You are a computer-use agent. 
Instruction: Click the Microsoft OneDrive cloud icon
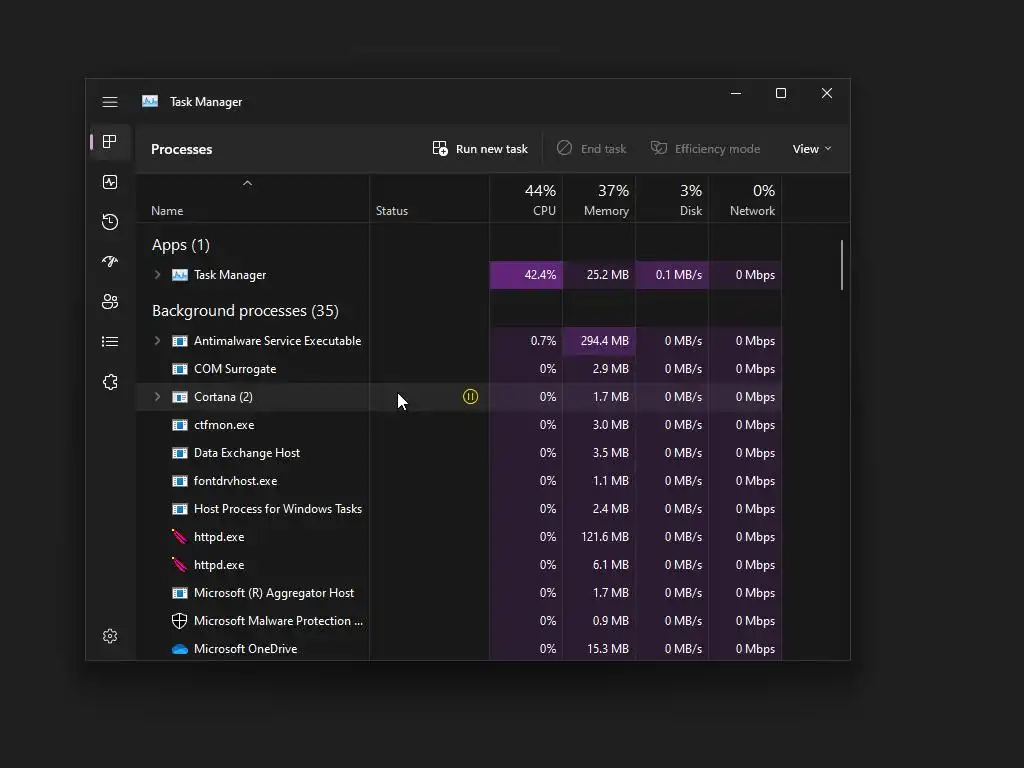(180, 649)
